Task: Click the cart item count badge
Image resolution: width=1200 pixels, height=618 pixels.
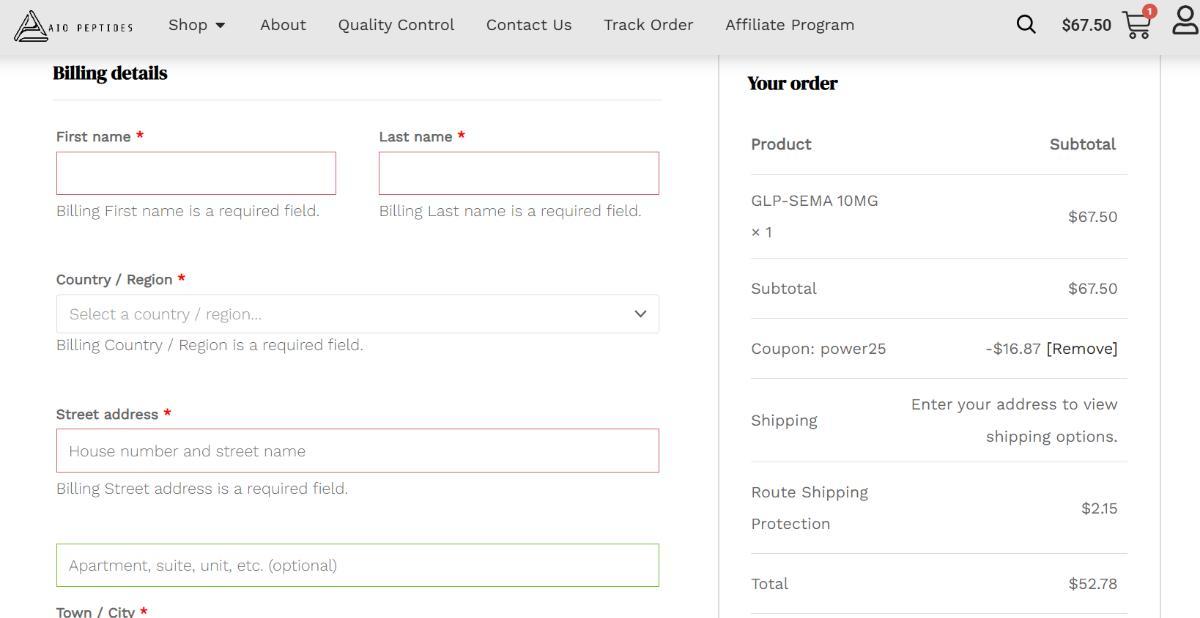Action: tap(1149, 12)
